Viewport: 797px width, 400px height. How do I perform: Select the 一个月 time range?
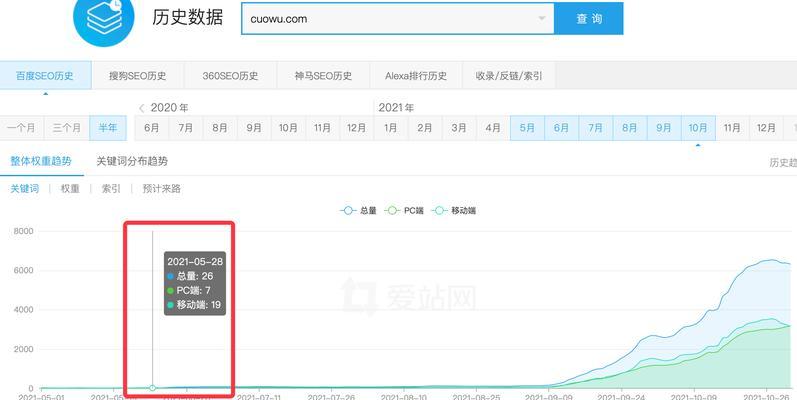tap(22, 128)
